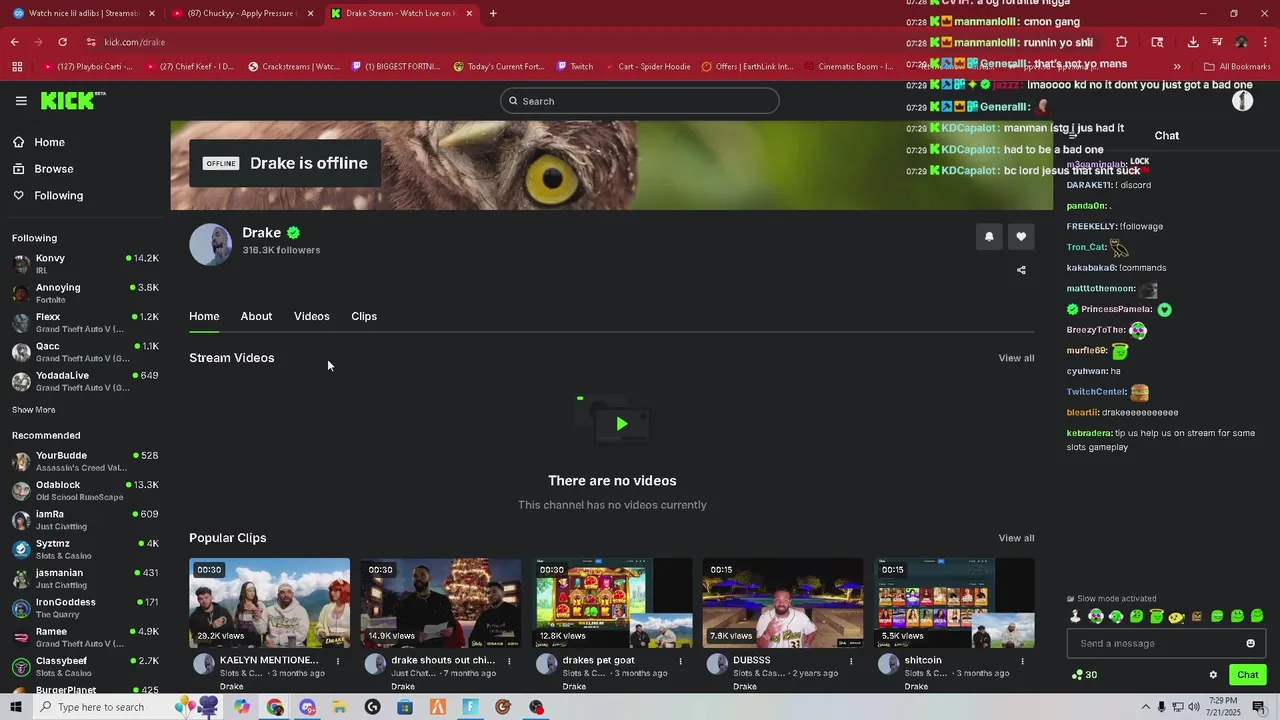Click the Send a message chat input
Screen dimensions: 1280x720
(x=1166, y=643)
